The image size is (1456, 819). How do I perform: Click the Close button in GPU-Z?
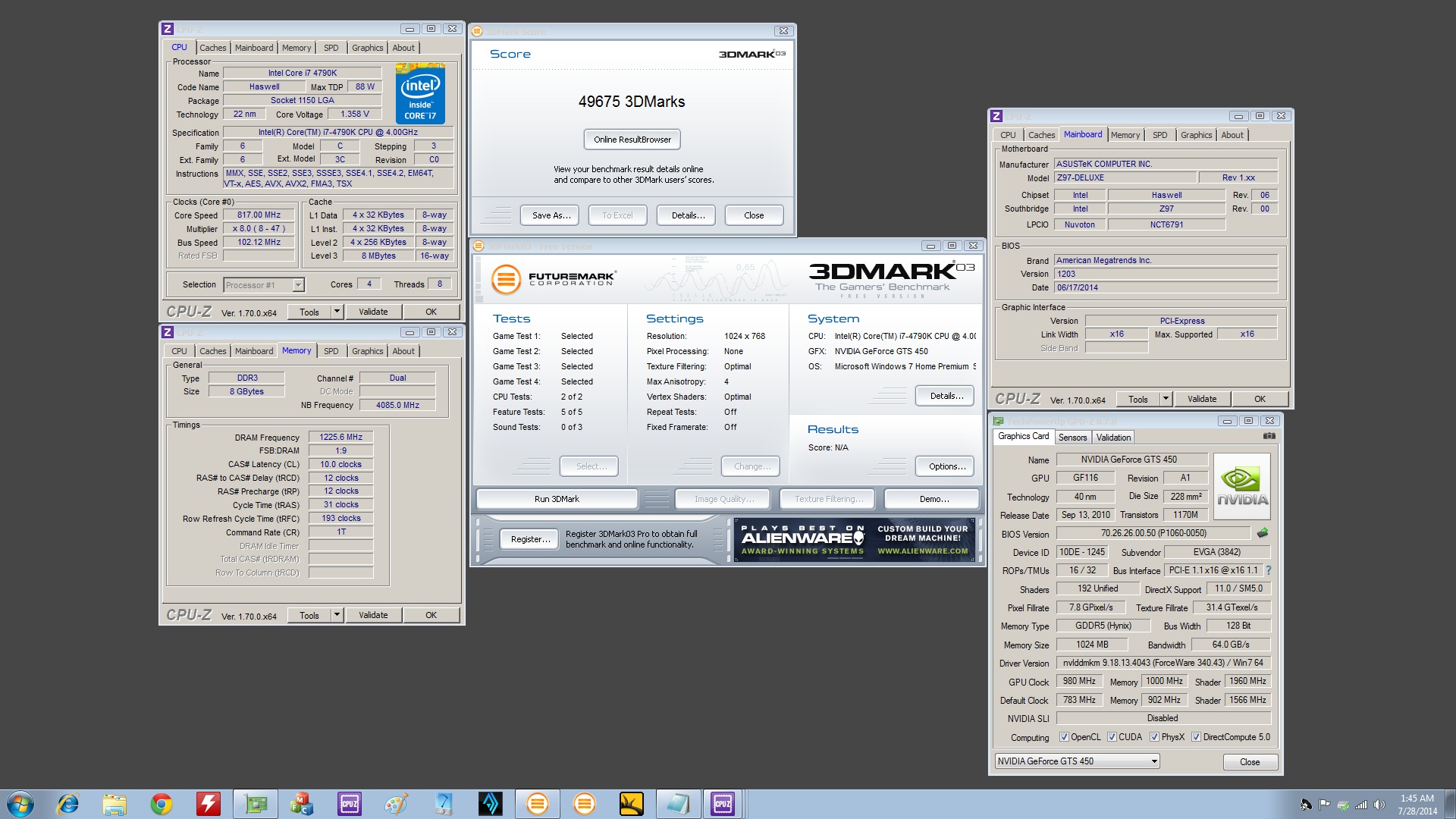pos(1249,762)
